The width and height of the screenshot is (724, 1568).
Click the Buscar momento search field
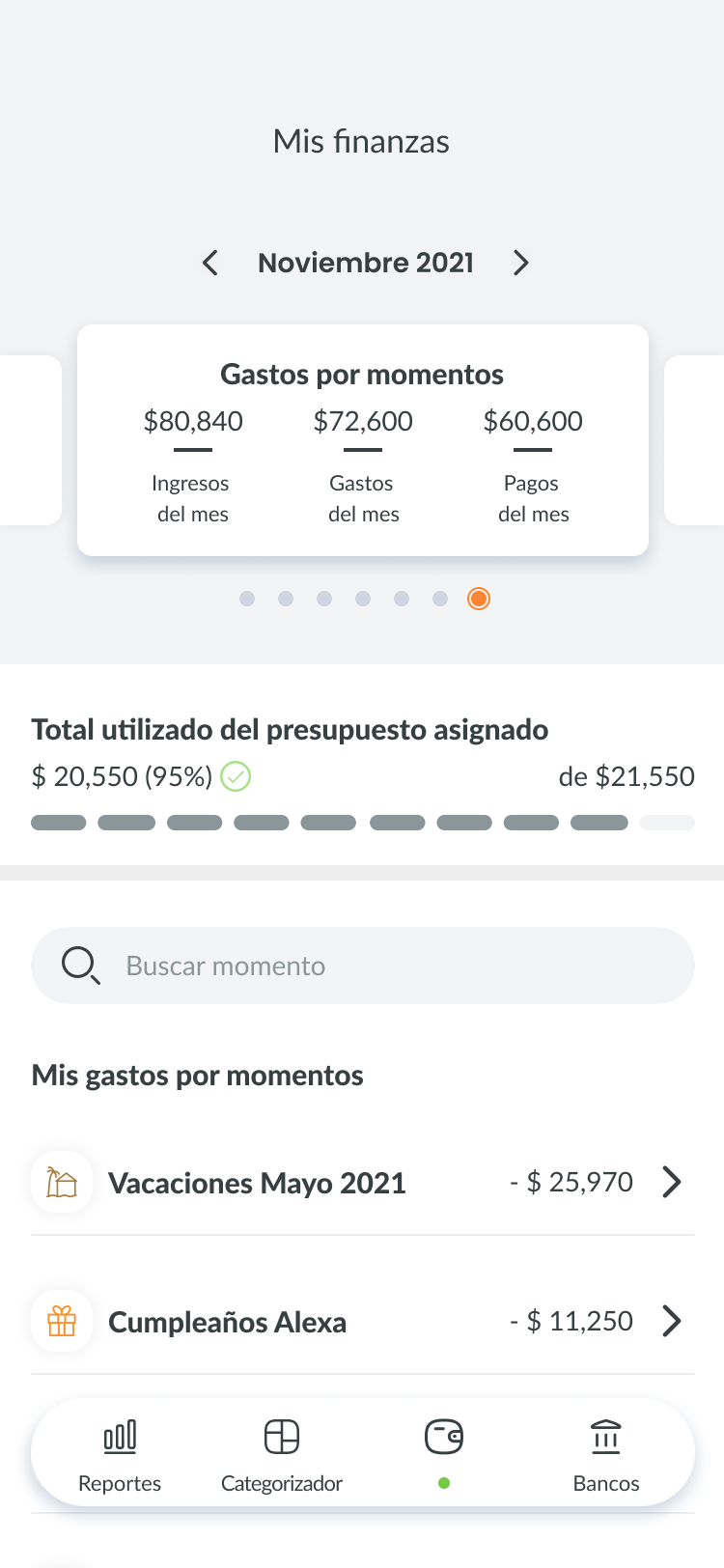point(363,966)
